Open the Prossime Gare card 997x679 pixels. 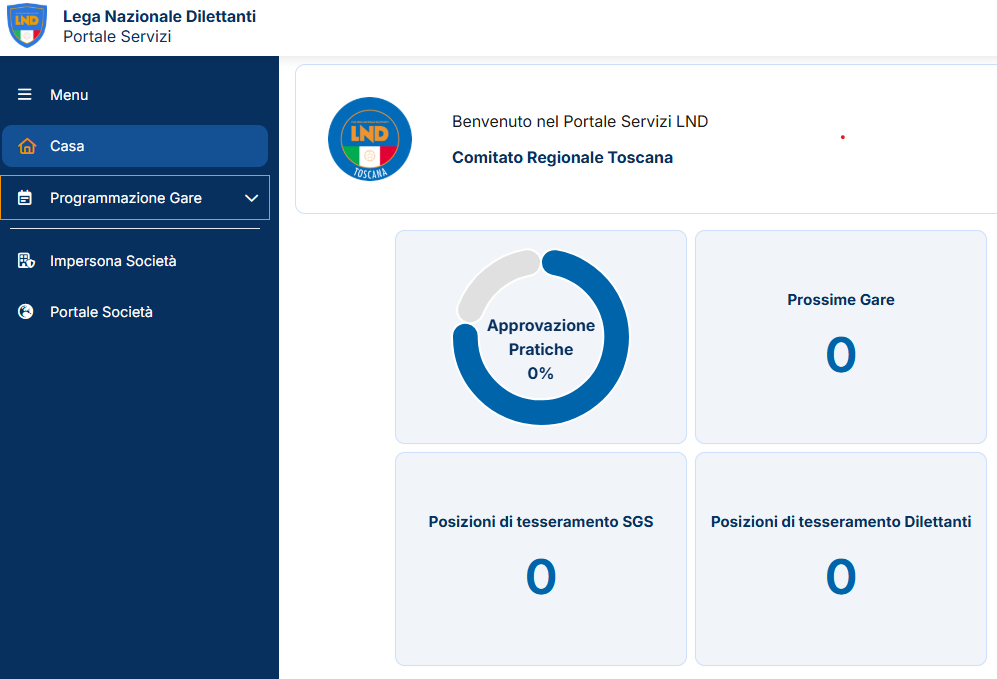pos(840,337)
